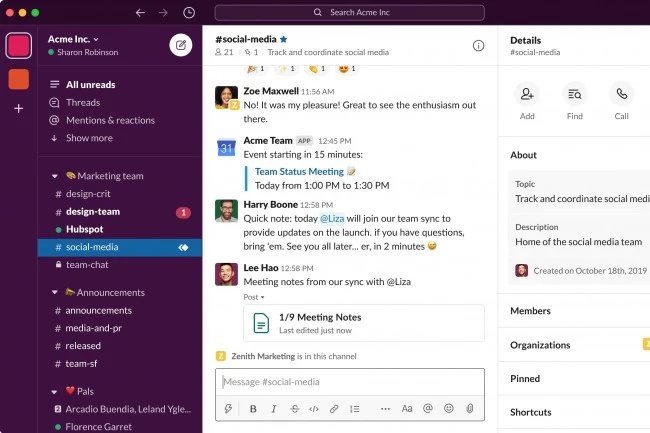Click the compose new message icon
Viewport: 650px width, 433px height.
pyautogui.click(x=181, y=45)
